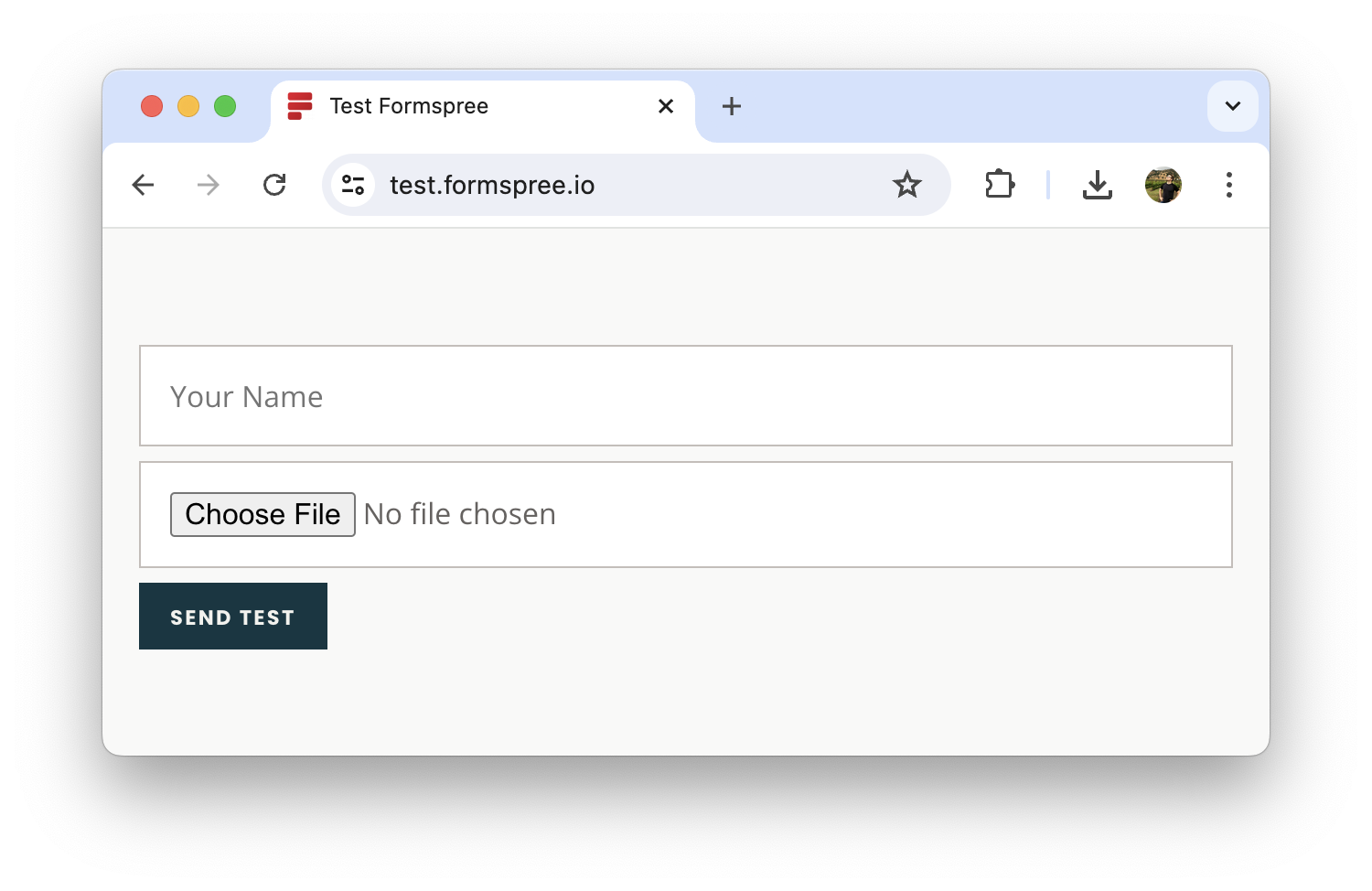Open the browser Extensions menu

[1000, 184]
